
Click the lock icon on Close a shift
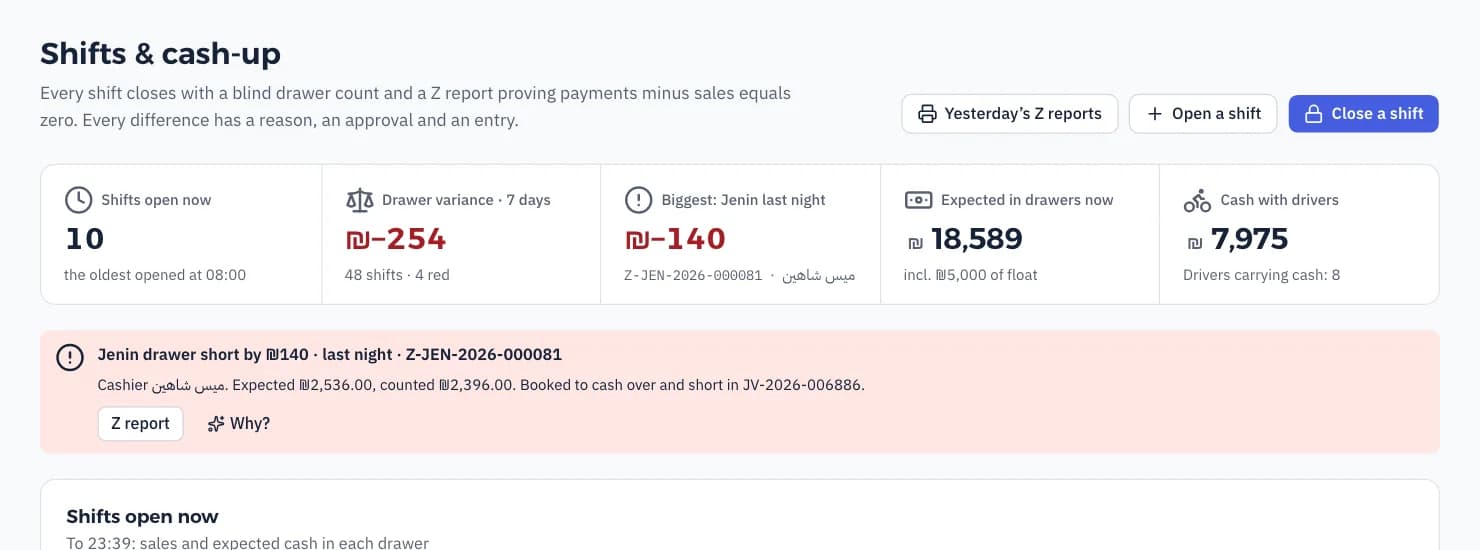coord(1313,114)
